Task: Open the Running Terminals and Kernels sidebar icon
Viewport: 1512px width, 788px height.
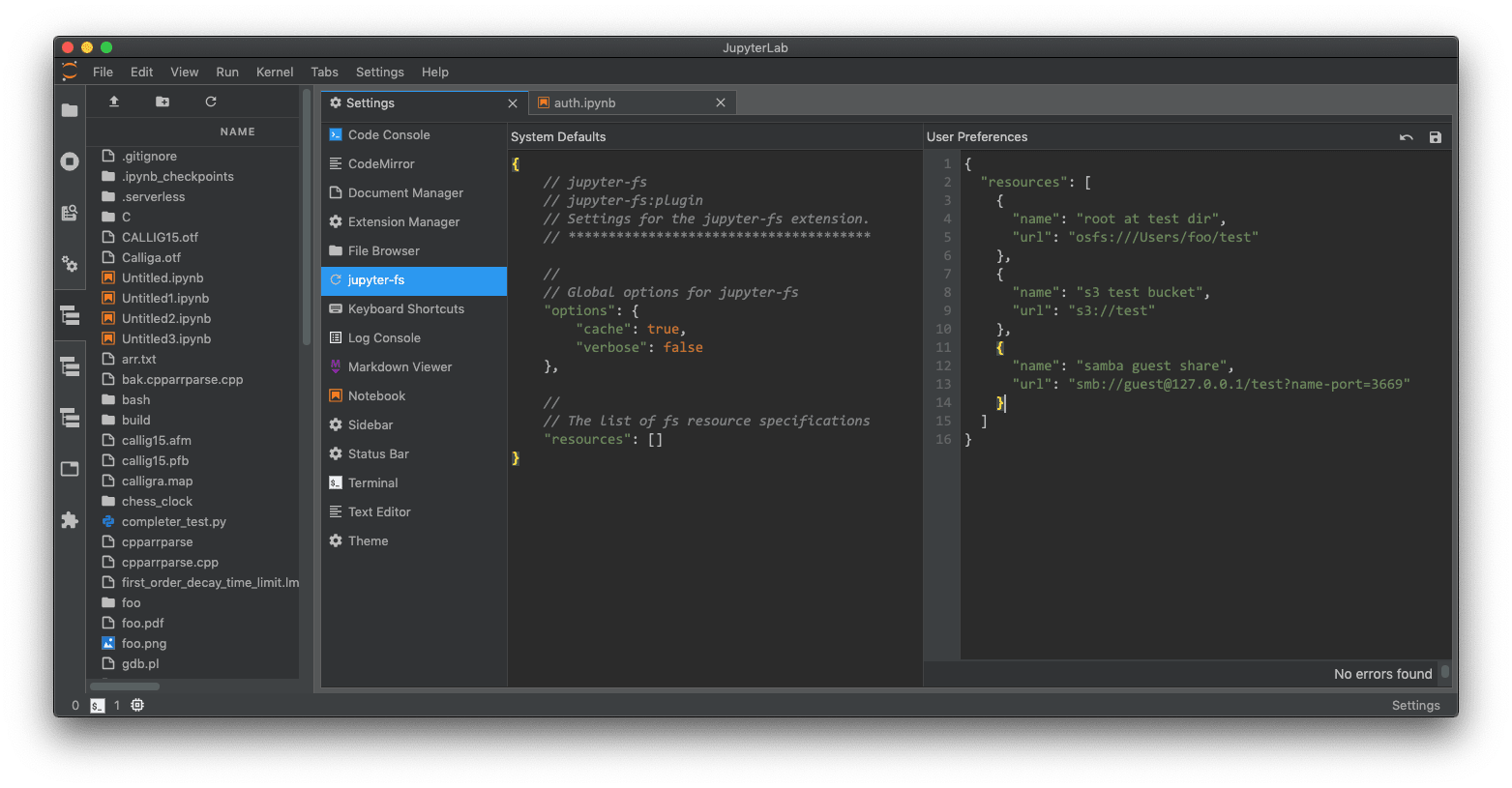Action: pos(70,161)
